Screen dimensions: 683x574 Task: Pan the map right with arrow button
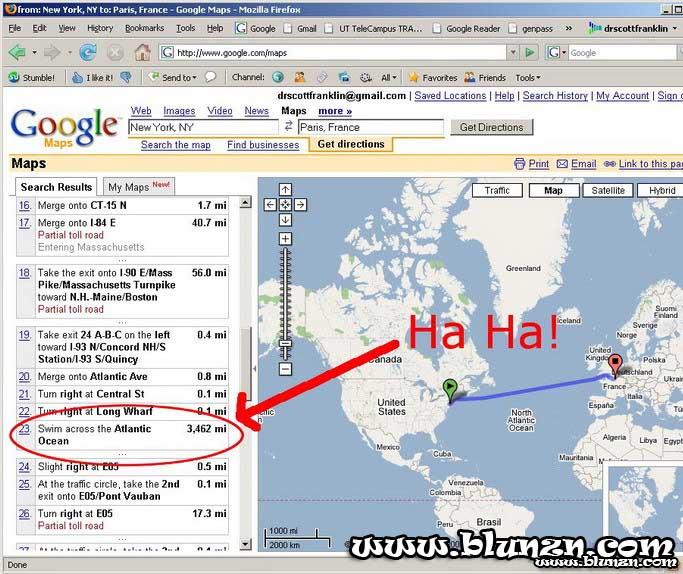click(300, 205)
